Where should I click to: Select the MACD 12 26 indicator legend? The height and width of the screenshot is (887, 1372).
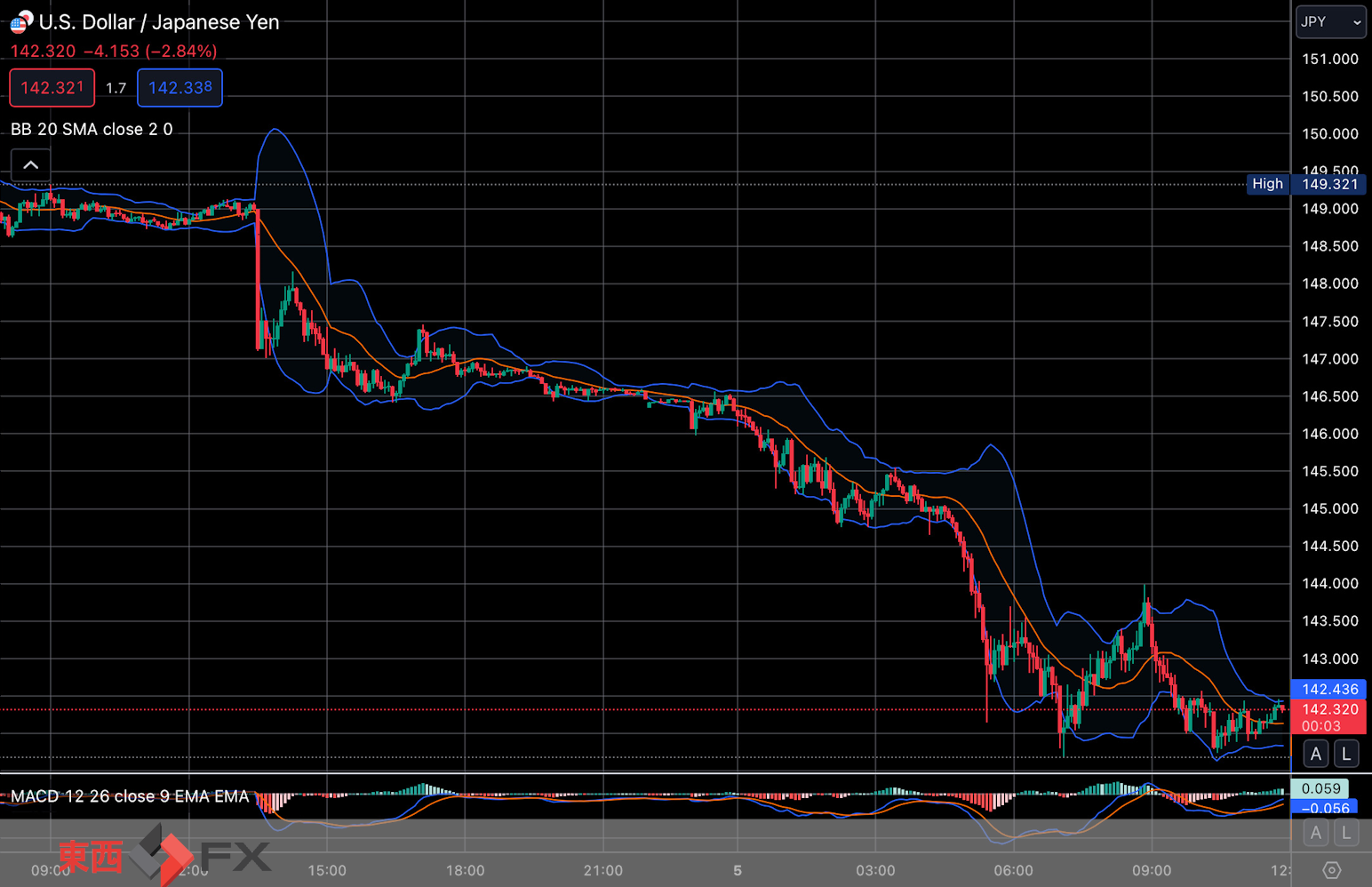tap(130, 796)
